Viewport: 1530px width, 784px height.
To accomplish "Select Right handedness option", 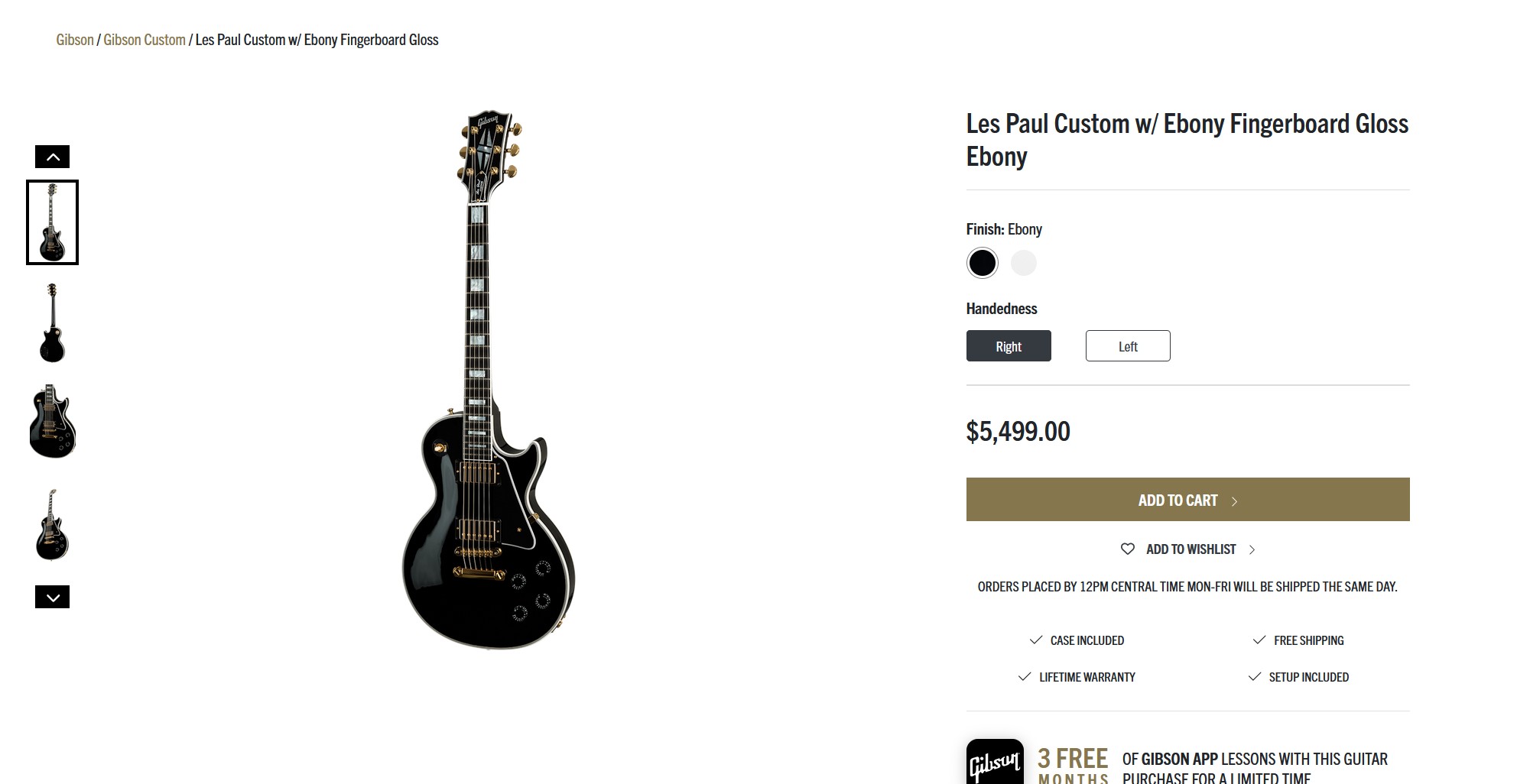I will pos(1009,346).
